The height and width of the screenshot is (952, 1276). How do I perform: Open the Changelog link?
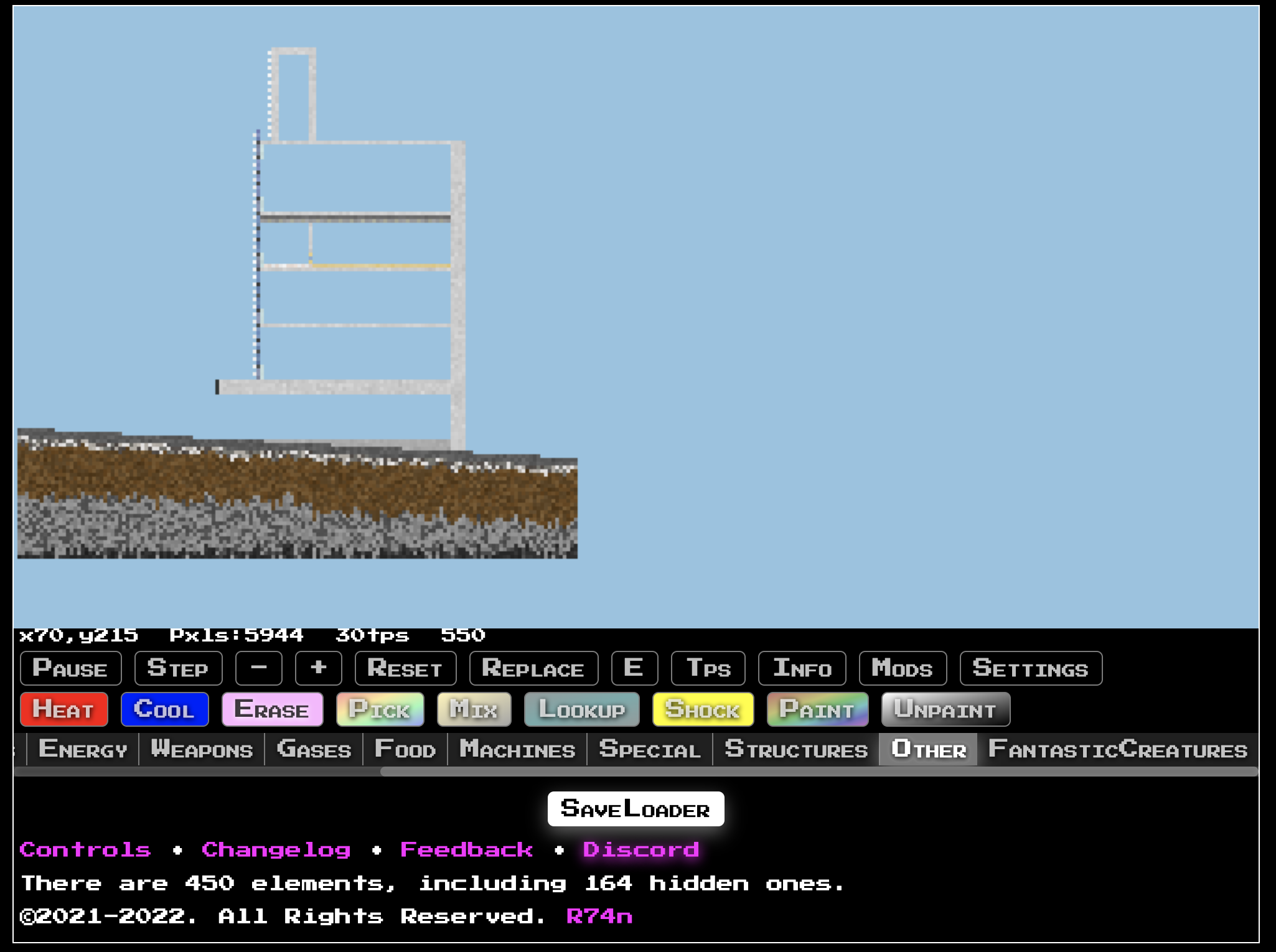click(276, 849)
